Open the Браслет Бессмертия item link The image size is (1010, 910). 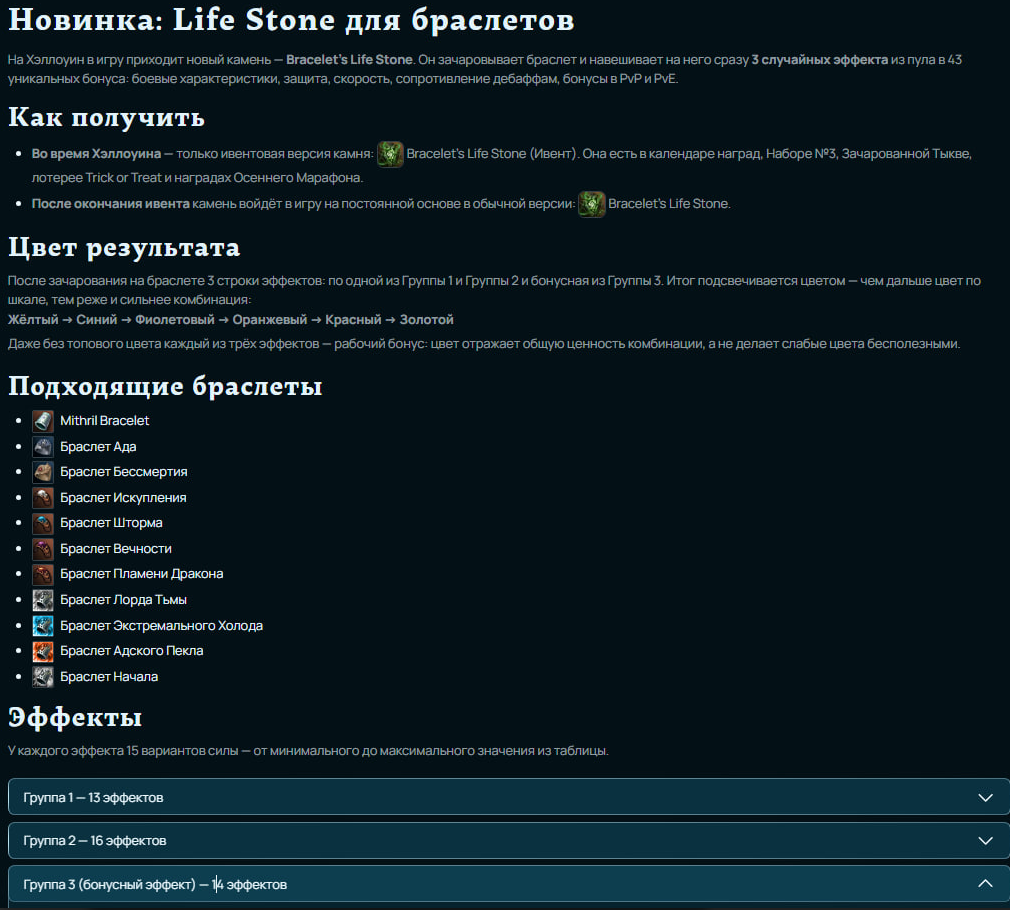pyautogui.click(x=124, y=471)
